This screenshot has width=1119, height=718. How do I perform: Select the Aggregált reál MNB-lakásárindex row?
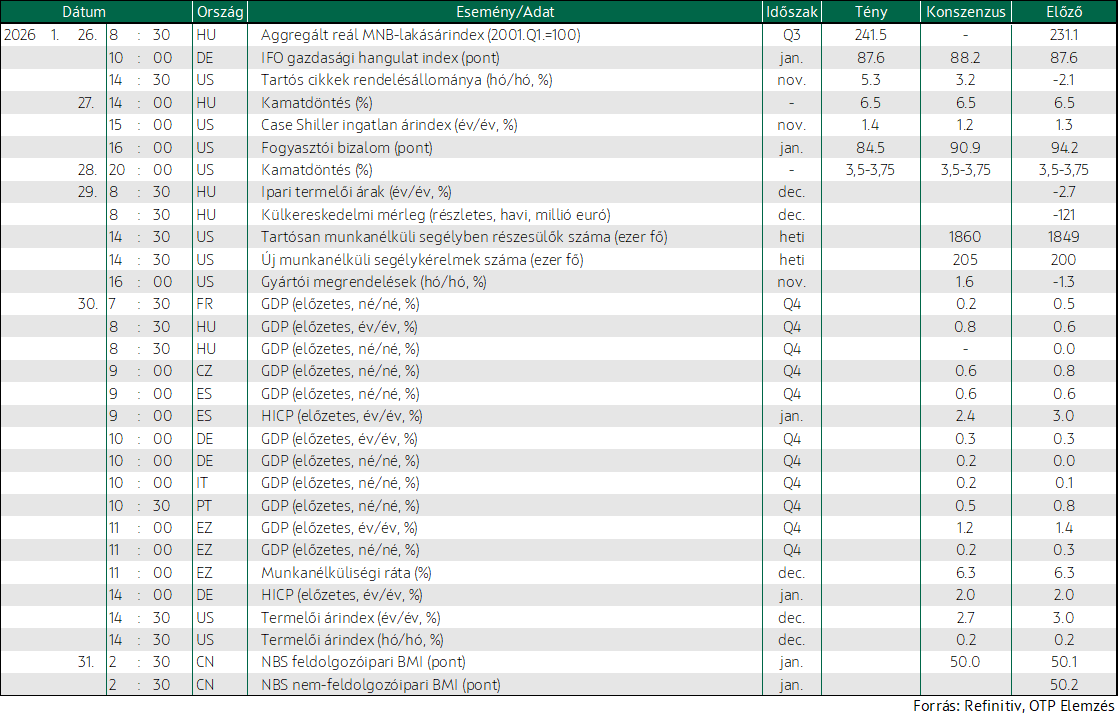coord(560,35)
